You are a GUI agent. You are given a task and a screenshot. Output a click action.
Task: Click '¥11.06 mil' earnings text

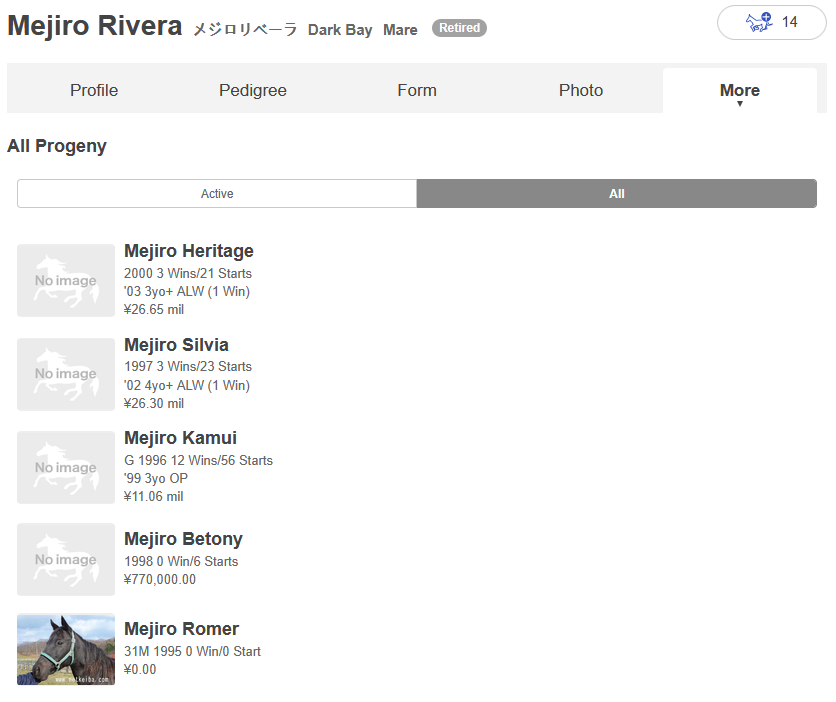(x=154, y=497)
